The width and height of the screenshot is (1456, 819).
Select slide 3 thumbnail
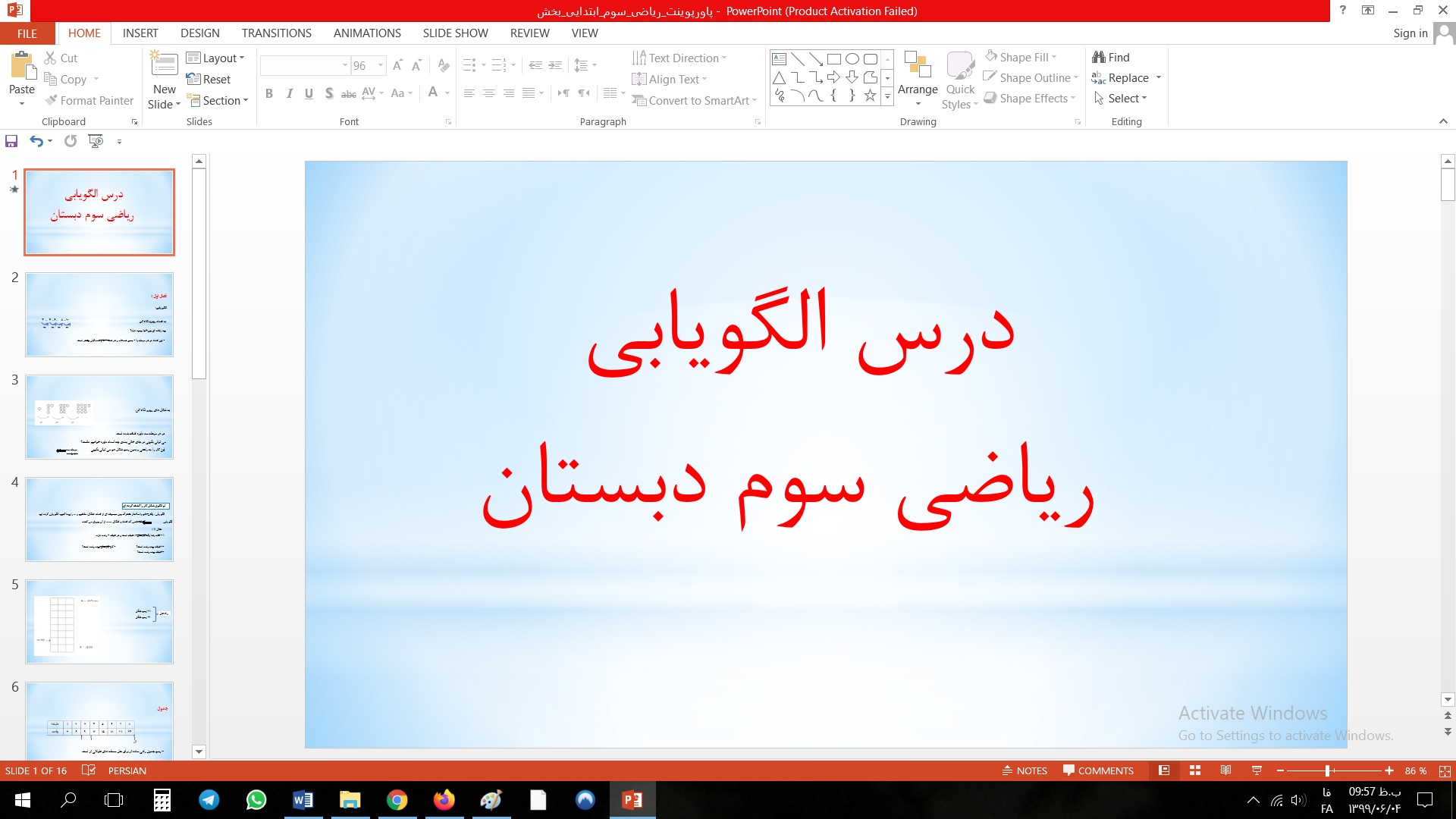(99, 416)
